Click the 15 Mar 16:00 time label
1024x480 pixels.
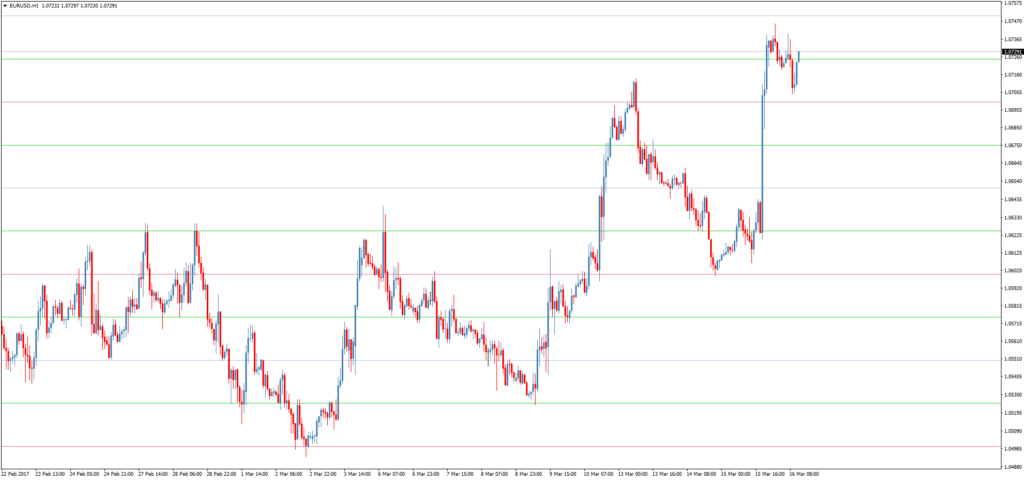pyautogui.click(x=770, y=474)
